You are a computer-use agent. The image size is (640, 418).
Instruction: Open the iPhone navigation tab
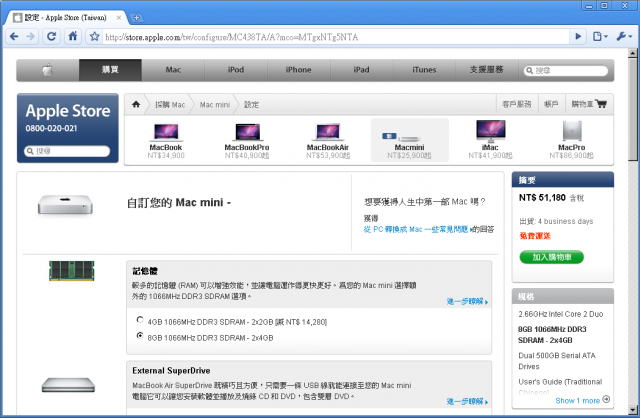[x=299, y=70]
